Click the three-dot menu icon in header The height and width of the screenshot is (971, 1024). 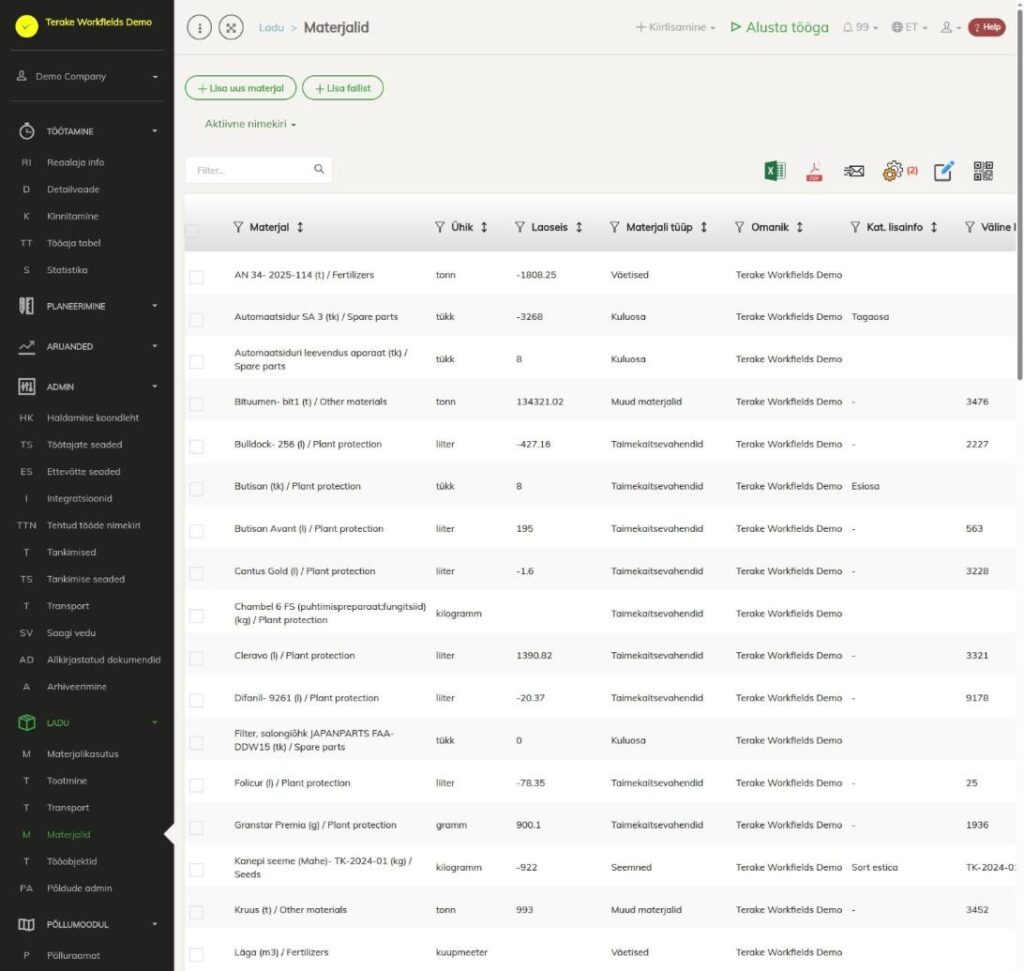click(199, 27)
